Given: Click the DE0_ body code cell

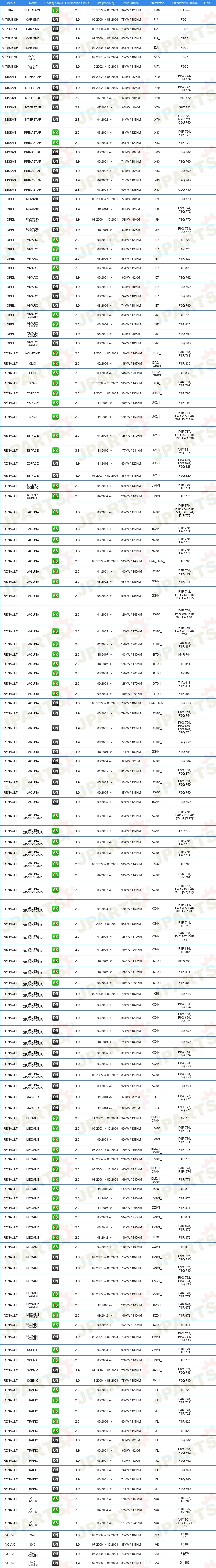Looking at the screenshot, I should tap(157, 353).
